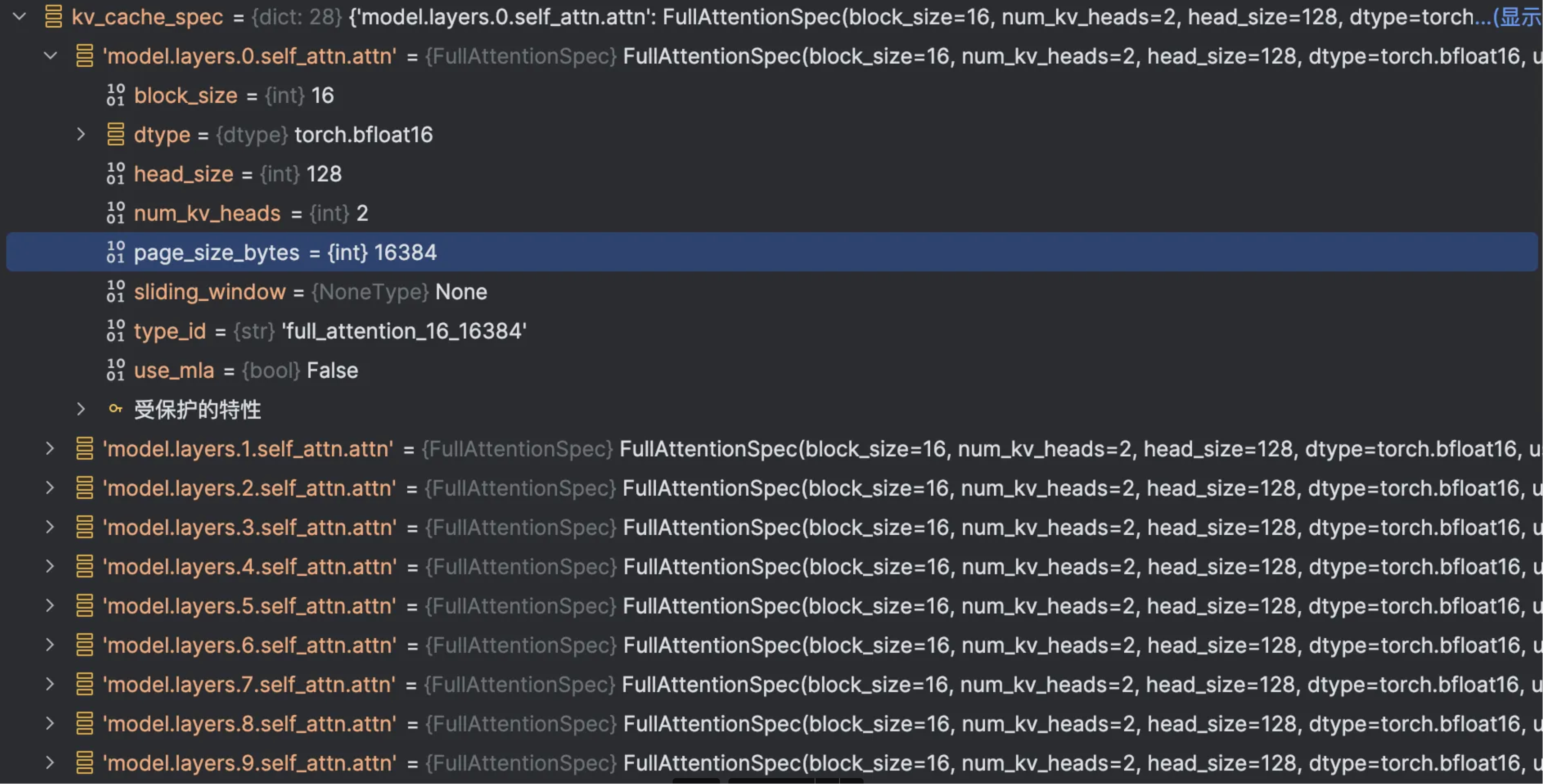Click the 'model.layers.5.self_attn.attn' key name
1543x784 pixels.
tap(249, 606)
